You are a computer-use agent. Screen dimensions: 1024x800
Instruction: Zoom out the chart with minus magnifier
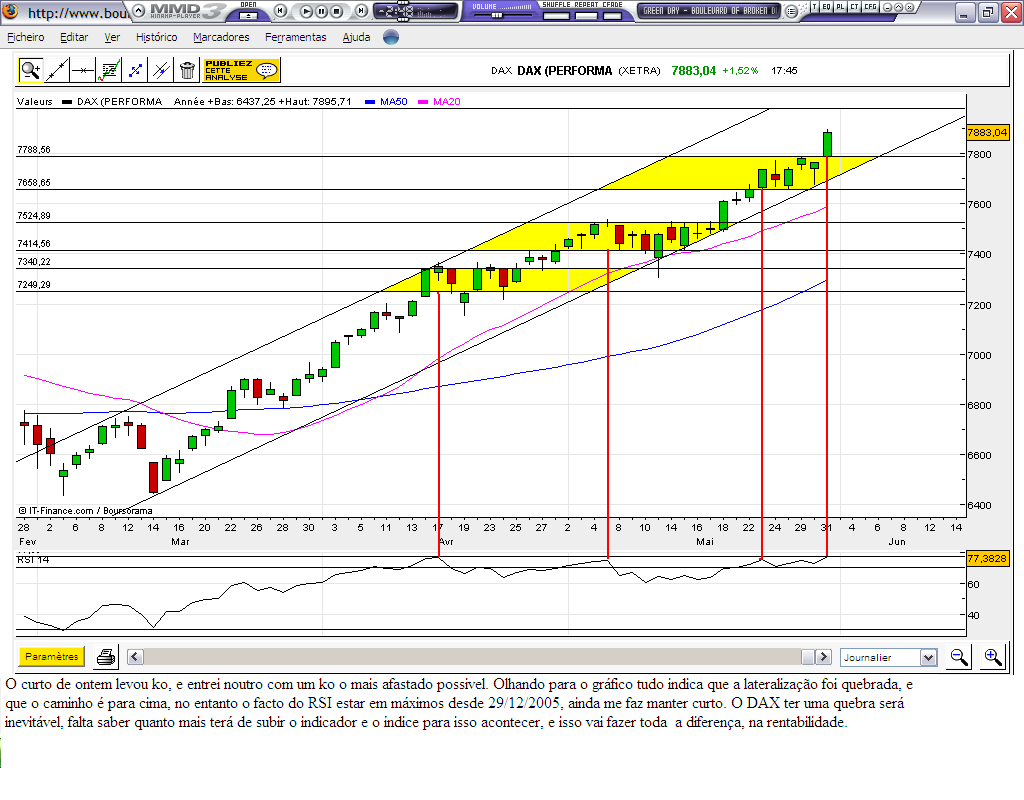pos(959,657)
